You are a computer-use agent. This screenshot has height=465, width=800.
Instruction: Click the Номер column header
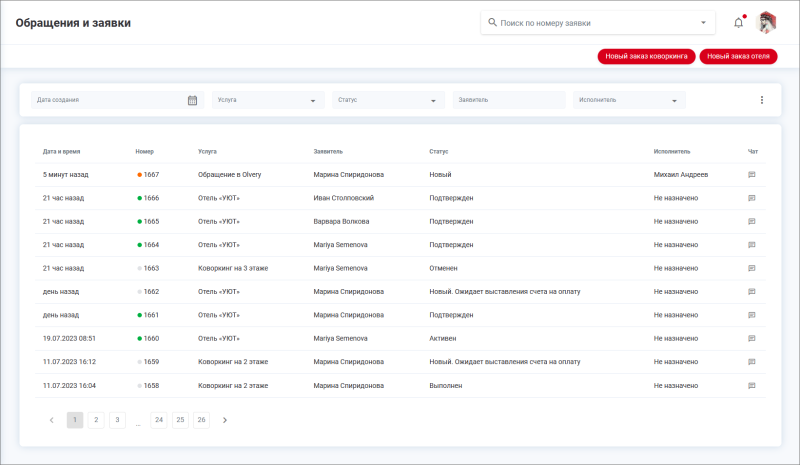144,152
